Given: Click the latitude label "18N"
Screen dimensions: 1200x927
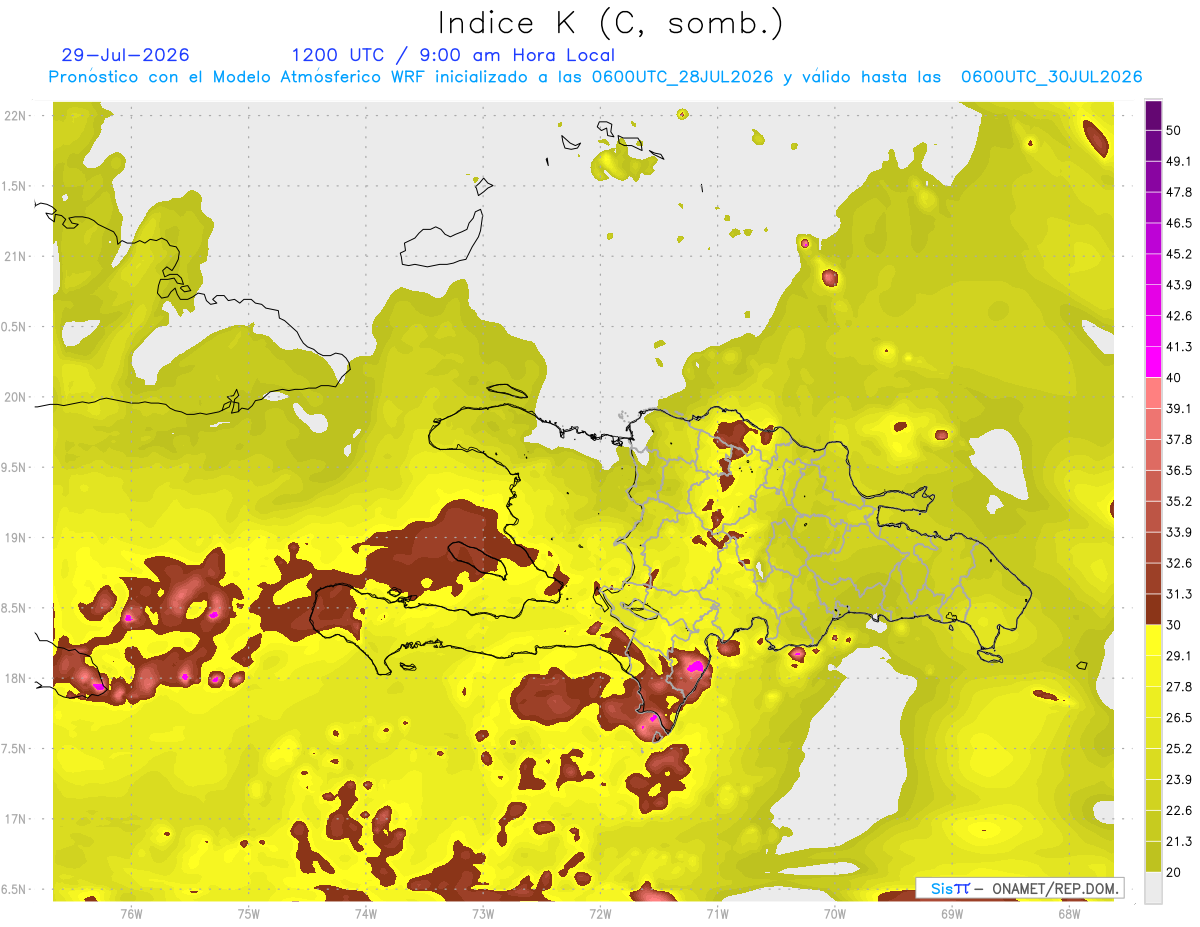Looking at the screenshot, I should tap(17, 679).
